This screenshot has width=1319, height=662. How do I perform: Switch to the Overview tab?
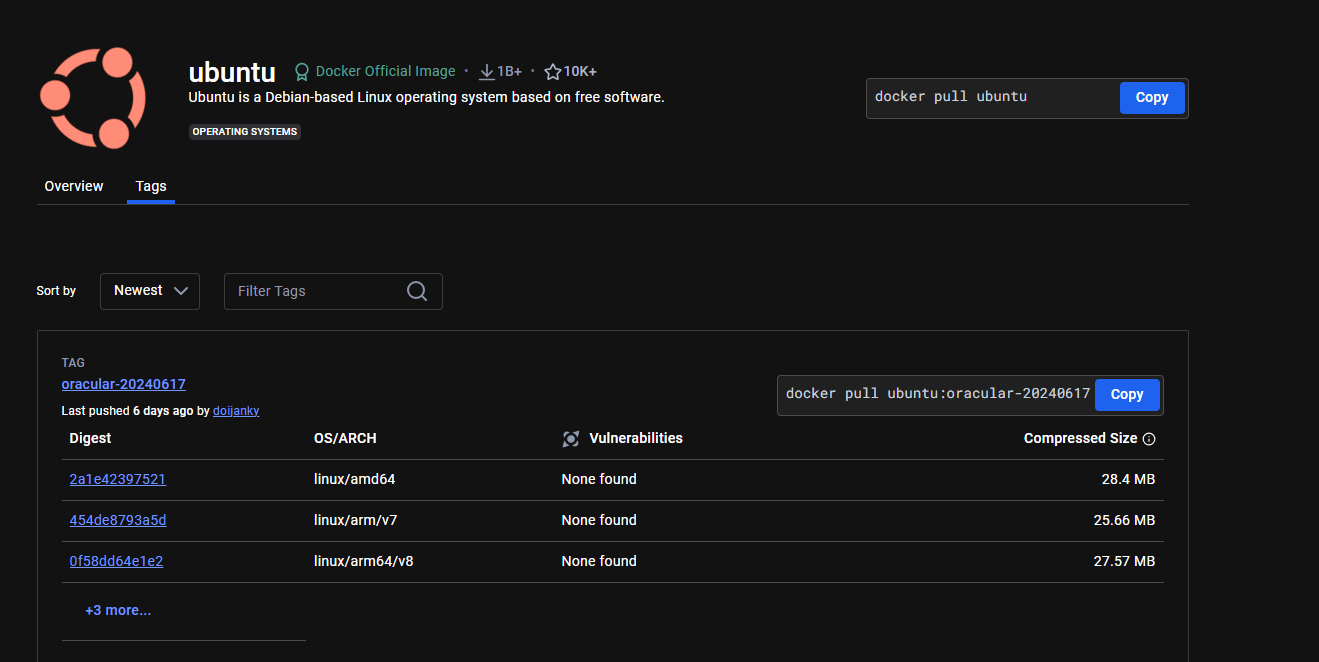click(74, 186)
